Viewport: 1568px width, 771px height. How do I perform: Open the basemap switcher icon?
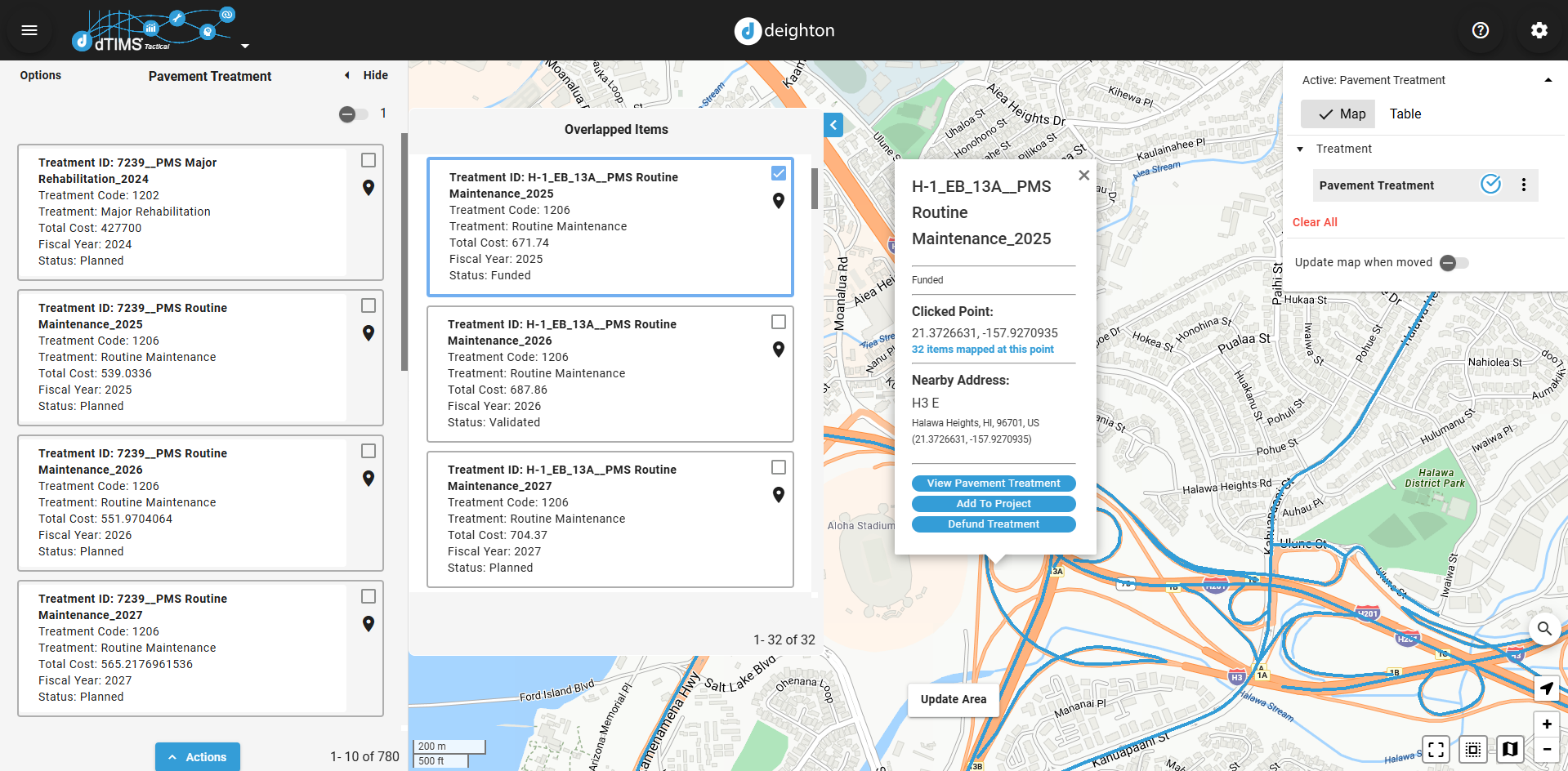1509,749
